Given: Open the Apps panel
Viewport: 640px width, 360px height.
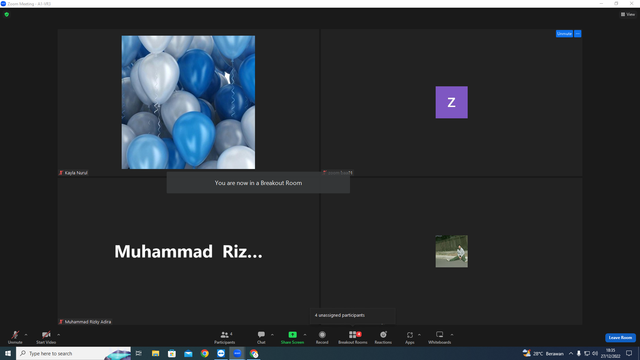Looking at the screenshot, I should [410, 337].
